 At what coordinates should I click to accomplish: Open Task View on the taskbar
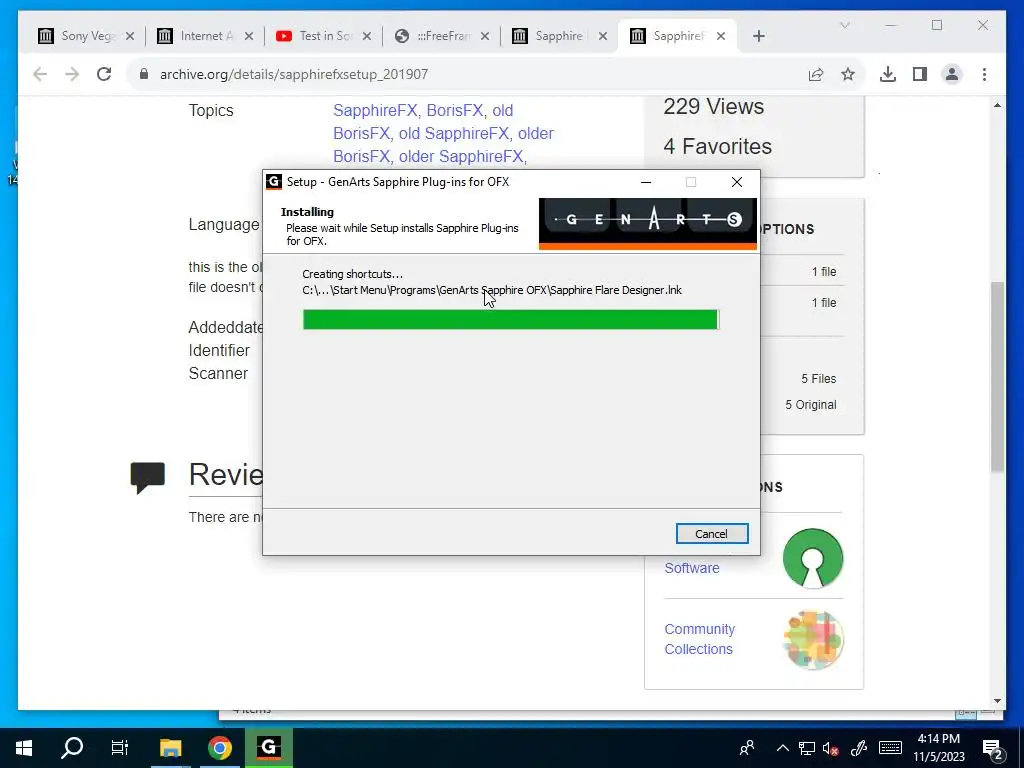[120, 748]
